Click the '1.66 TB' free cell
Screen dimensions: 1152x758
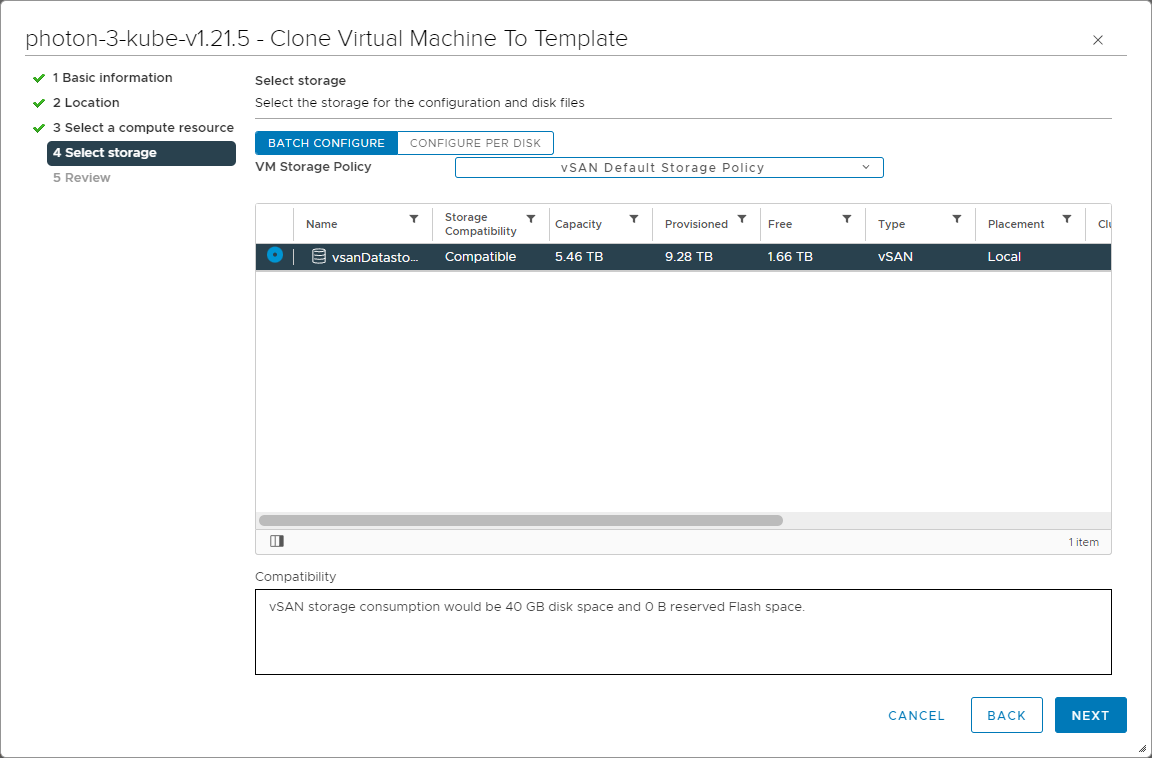click(790, 256)
